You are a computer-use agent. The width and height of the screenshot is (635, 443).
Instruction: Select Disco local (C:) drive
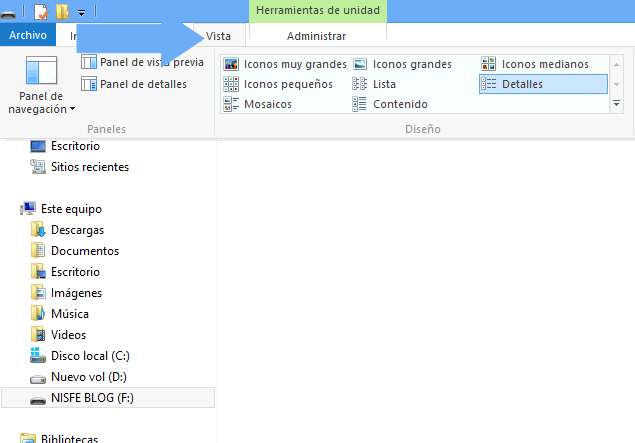[x=80, y=356]
